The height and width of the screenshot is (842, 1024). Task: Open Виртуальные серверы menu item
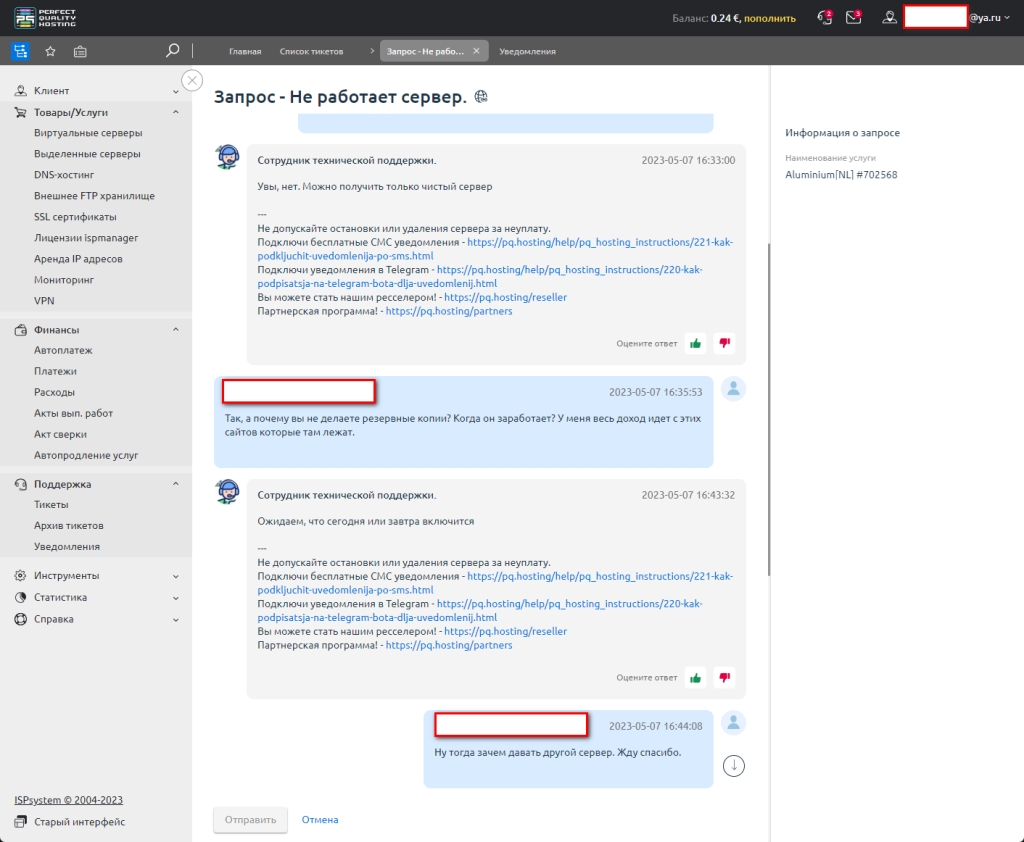[88, 133]
